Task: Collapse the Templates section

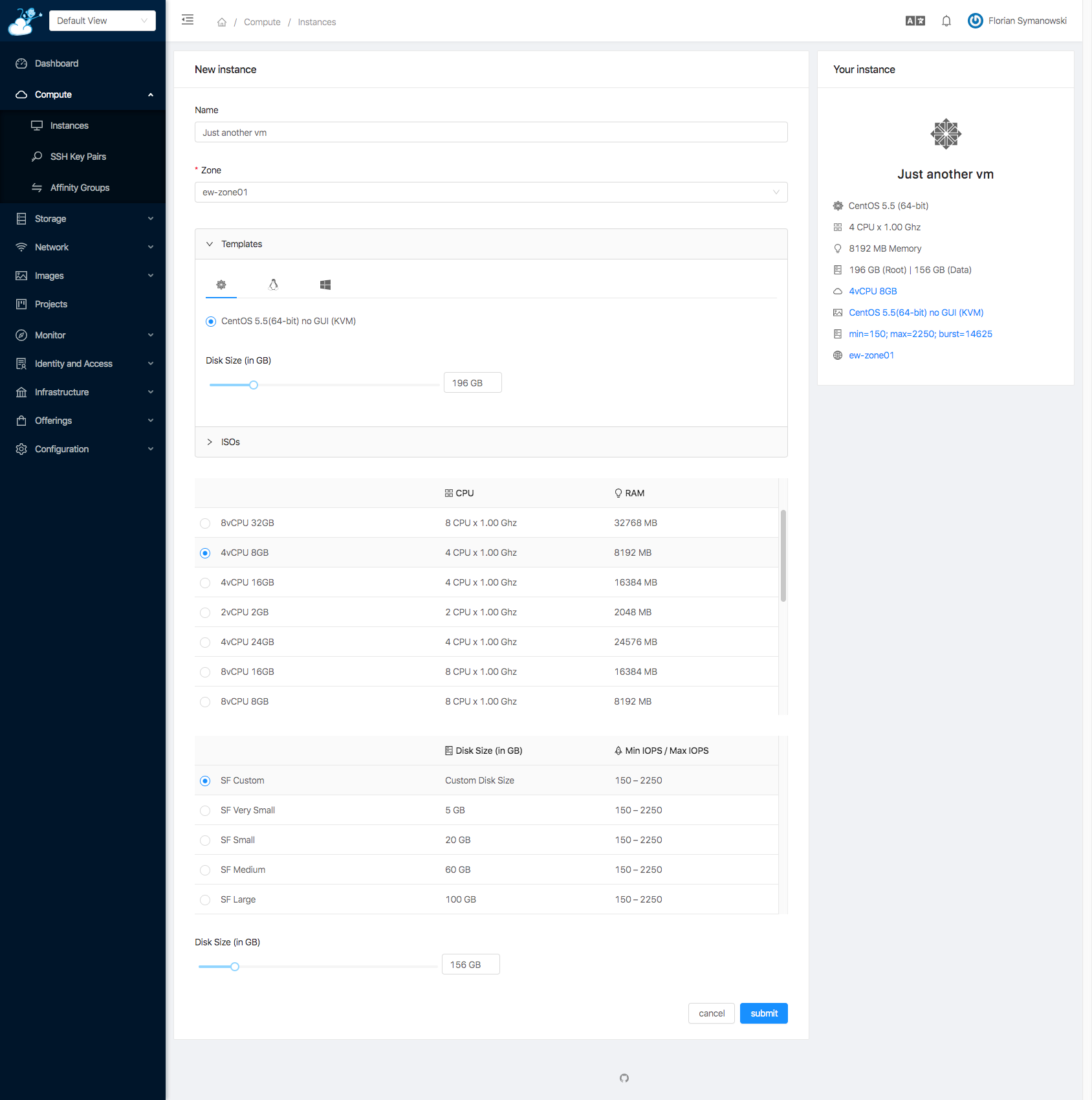Action: coord(491,244)
